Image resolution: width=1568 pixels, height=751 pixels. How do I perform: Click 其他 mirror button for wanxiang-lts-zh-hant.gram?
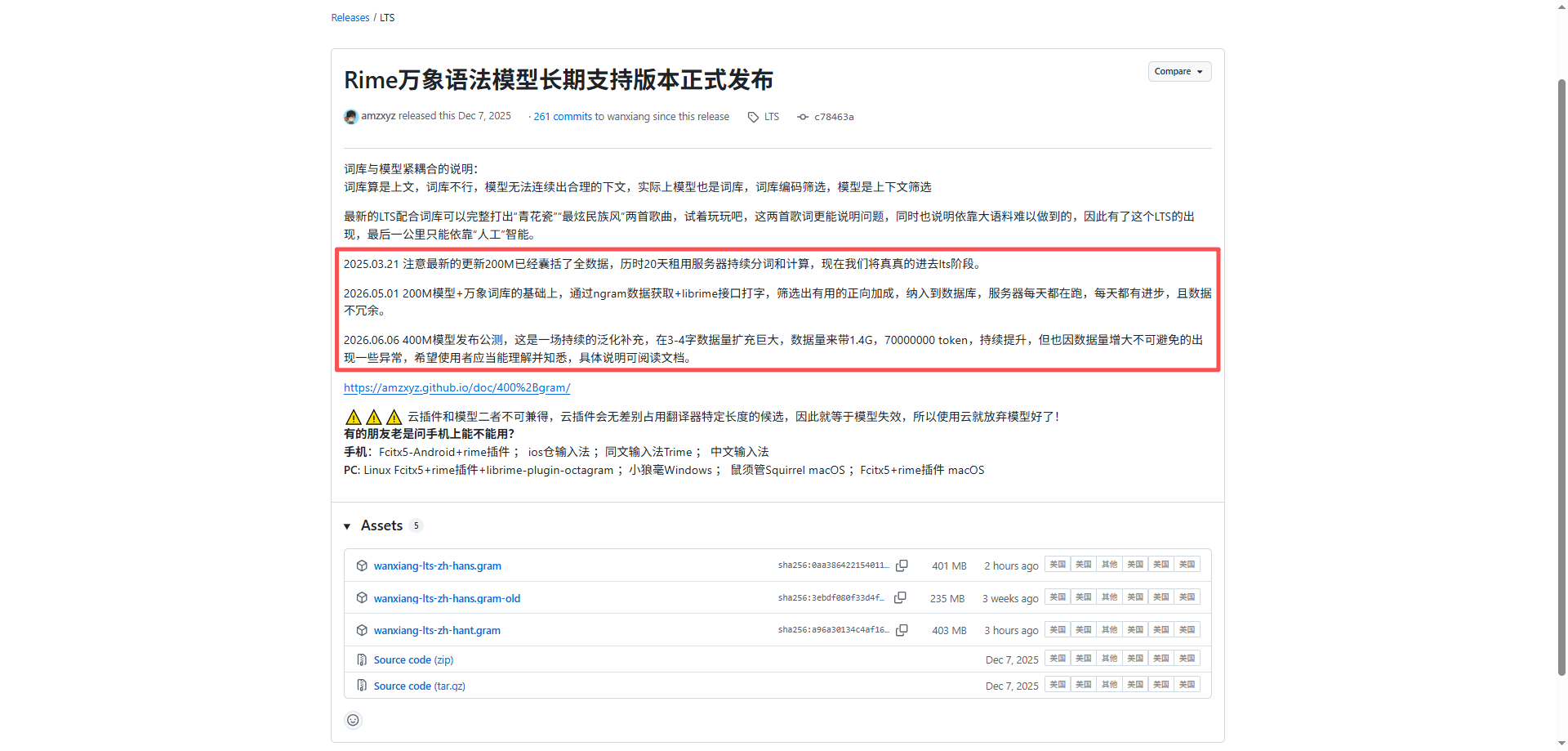[x=1109, y=630]
